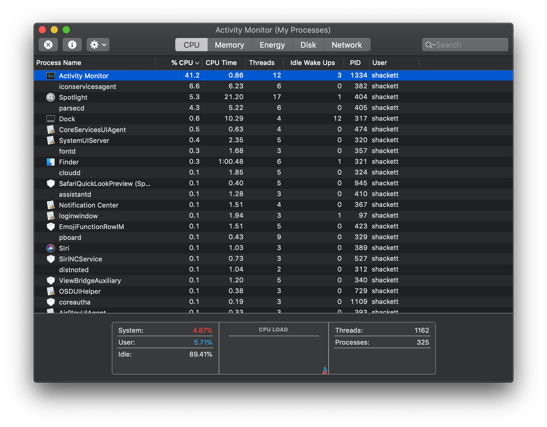
Task: Click the System 4.87% value
Action: pos(202,330)
